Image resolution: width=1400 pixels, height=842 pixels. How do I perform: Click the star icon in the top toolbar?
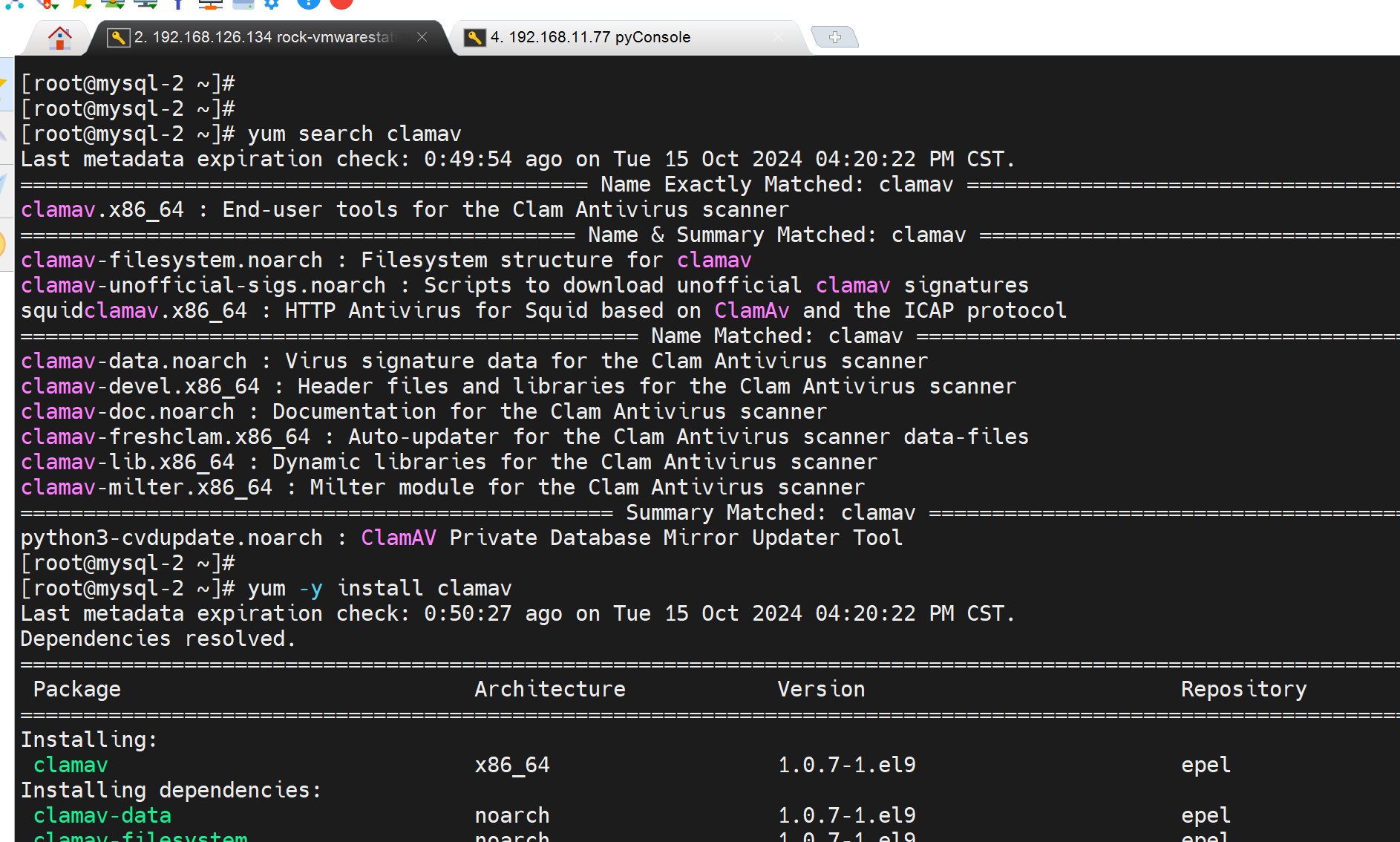(81, 4)
